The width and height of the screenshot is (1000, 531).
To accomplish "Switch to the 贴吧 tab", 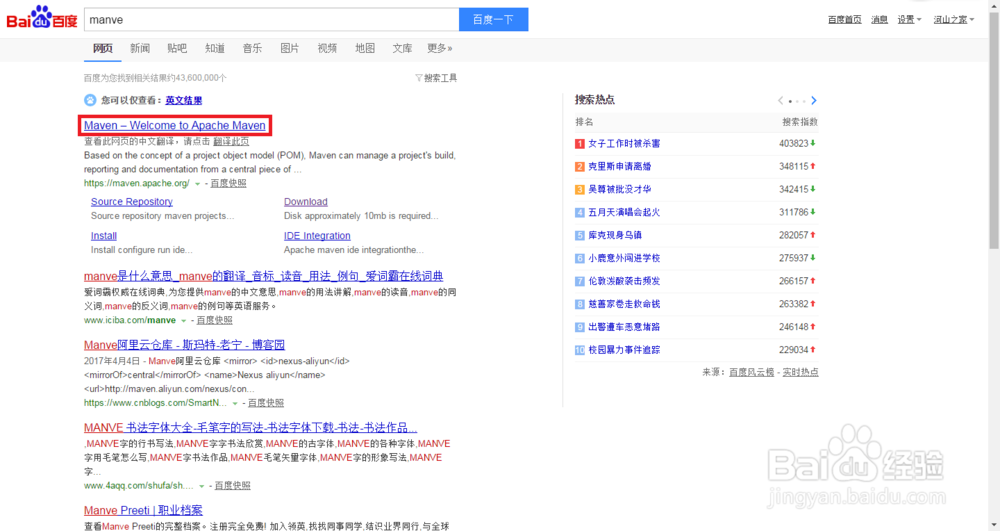I will point(177,48).
